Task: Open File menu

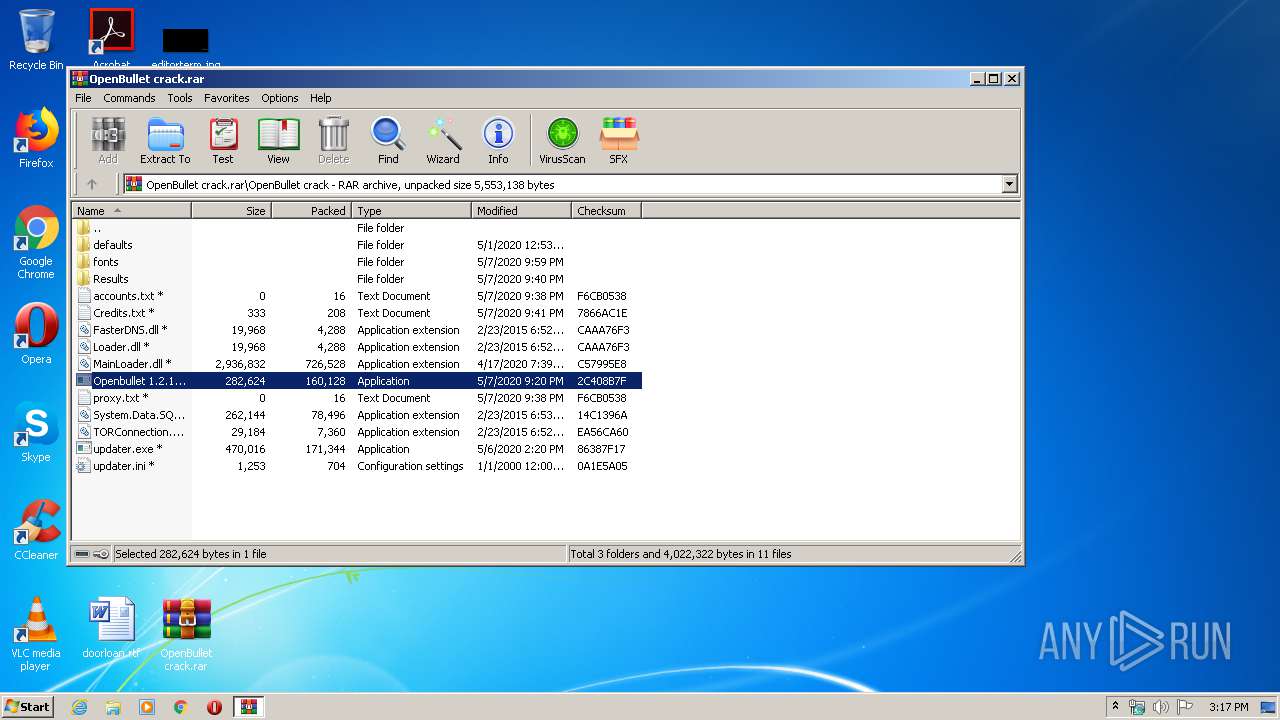Action: [83, 98]
